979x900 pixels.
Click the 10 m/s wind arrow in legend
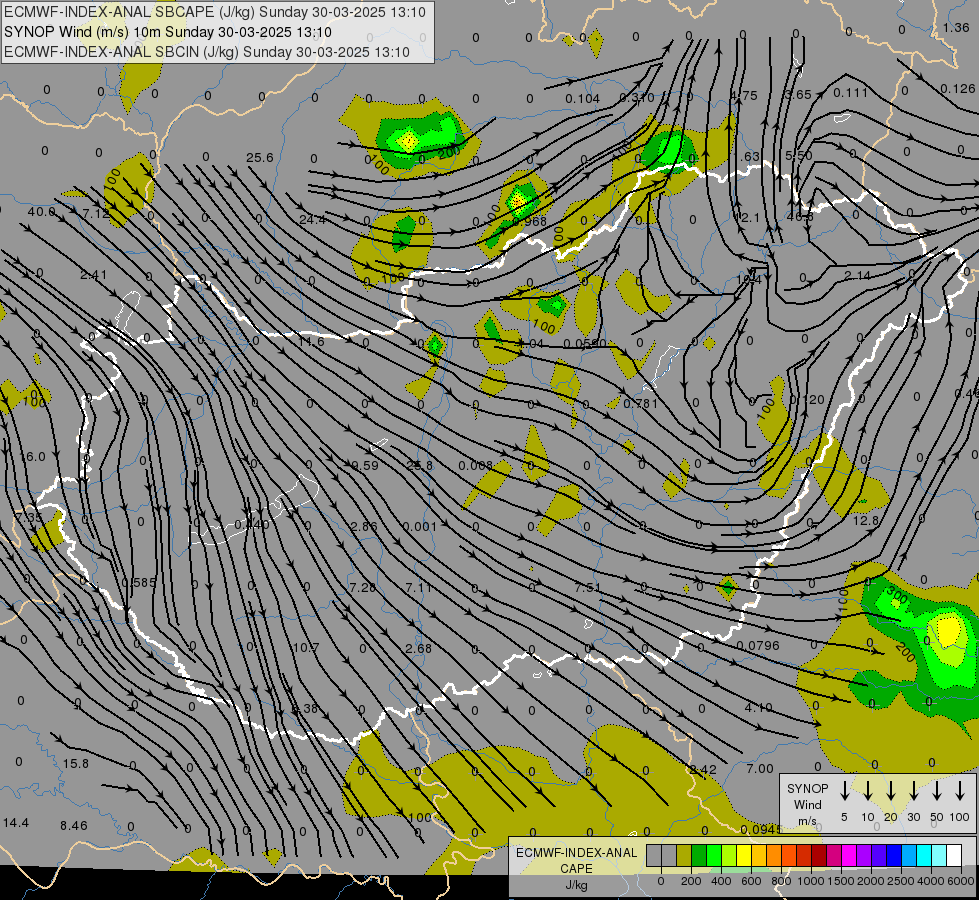point(868,791)
